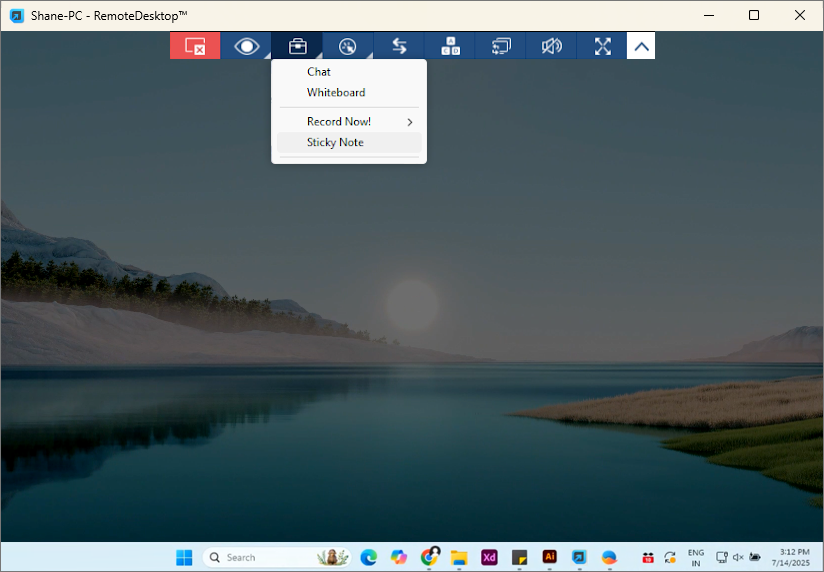Select Sticky Note menu entry
The height and width of the screenshot is (572, 824).
(x=335, y=143)
